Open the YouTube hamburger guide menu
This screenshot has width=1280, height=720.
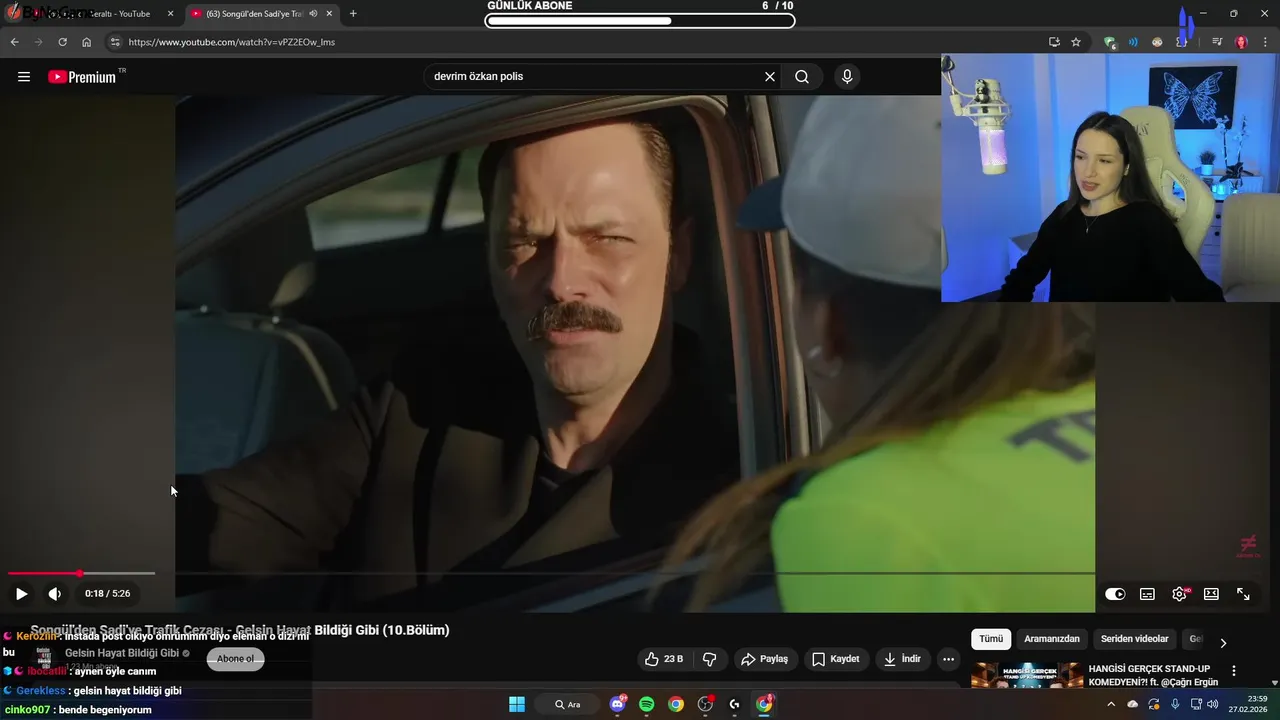(x=24, y=77)
